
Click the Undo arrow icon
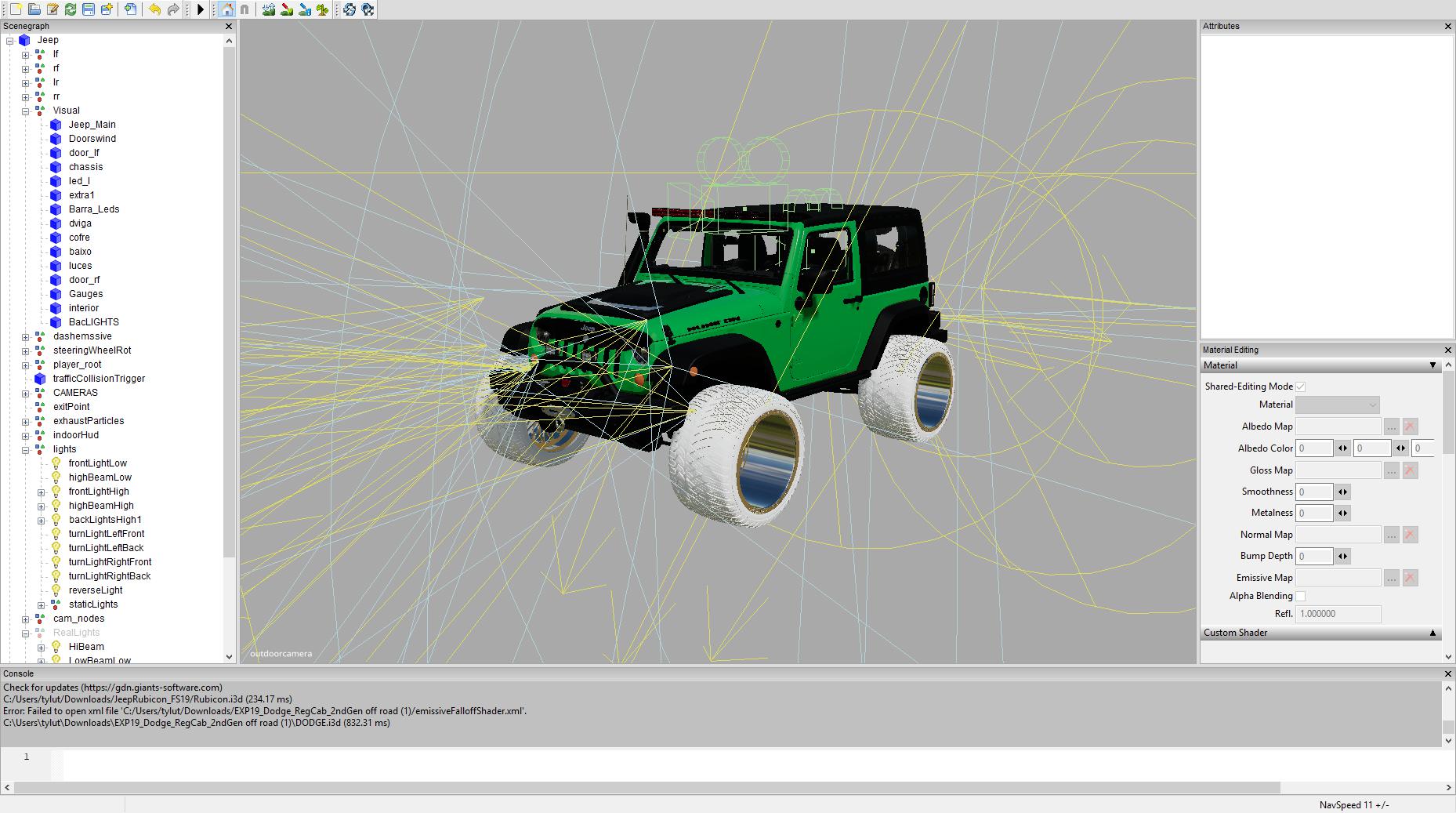point(154,9)
